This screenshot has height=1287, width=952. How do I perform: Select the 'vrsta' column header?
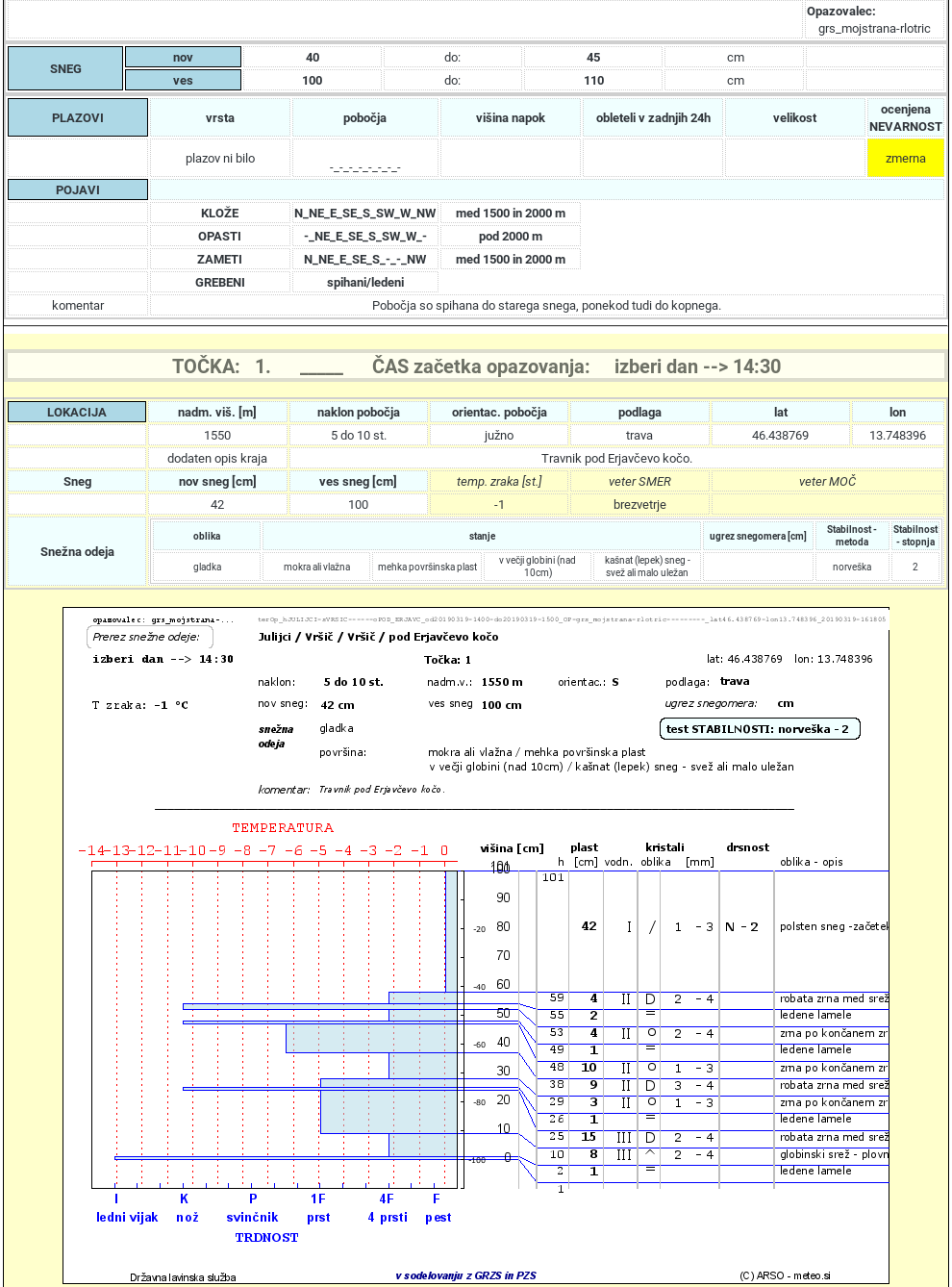coord(220,118)
